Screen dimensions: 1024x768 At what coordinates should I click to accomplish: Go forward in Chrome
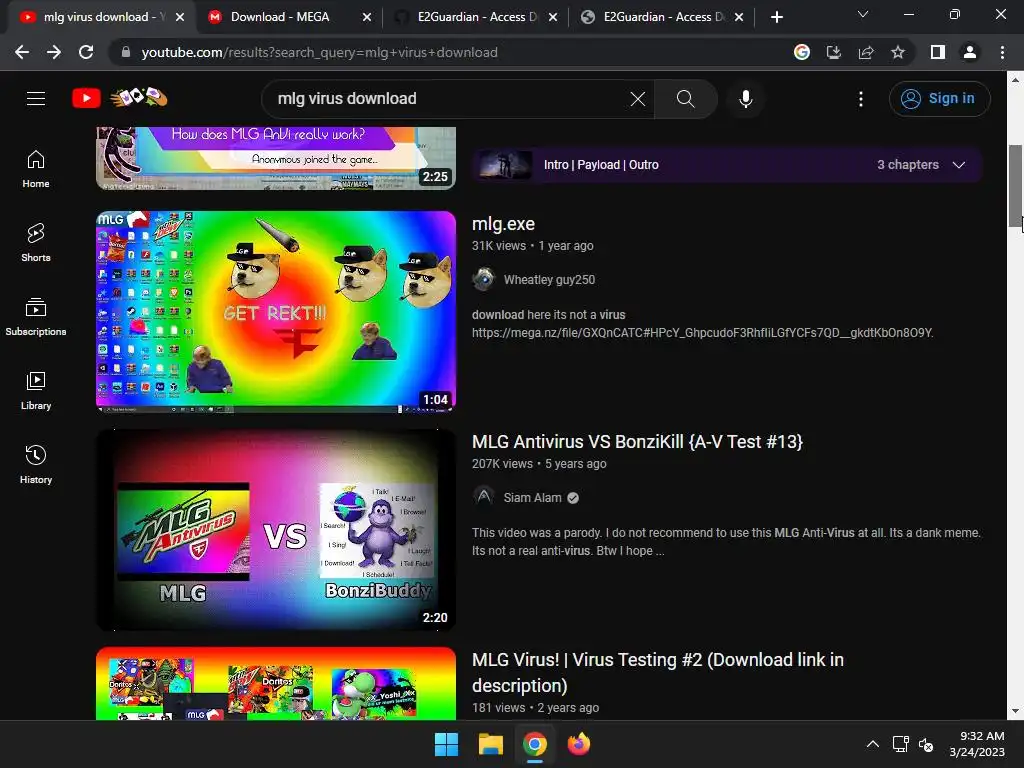tap(54, 52)
